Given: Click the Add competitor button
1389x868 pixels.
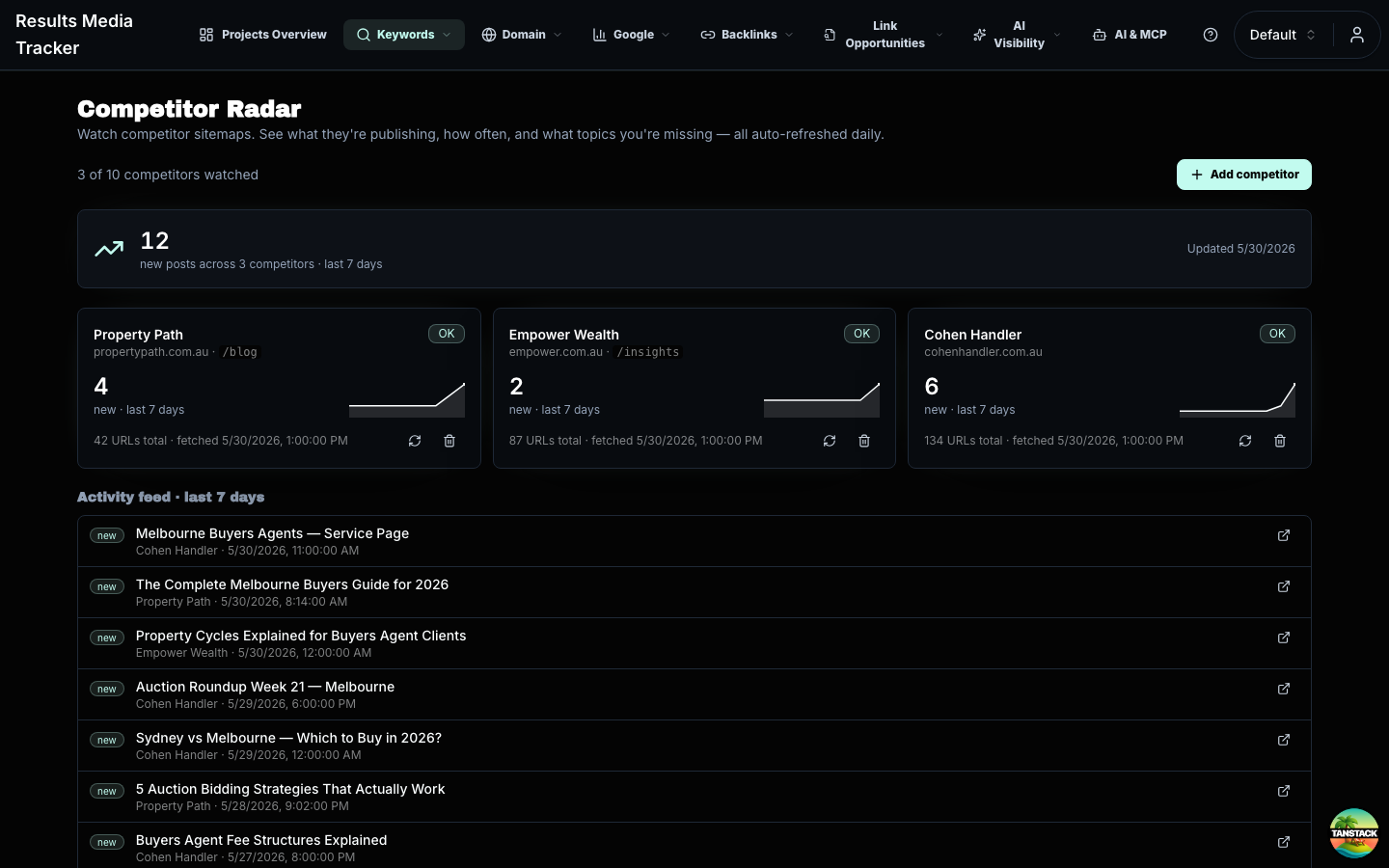Looking at the screenshot, I should pos(1244,175).
